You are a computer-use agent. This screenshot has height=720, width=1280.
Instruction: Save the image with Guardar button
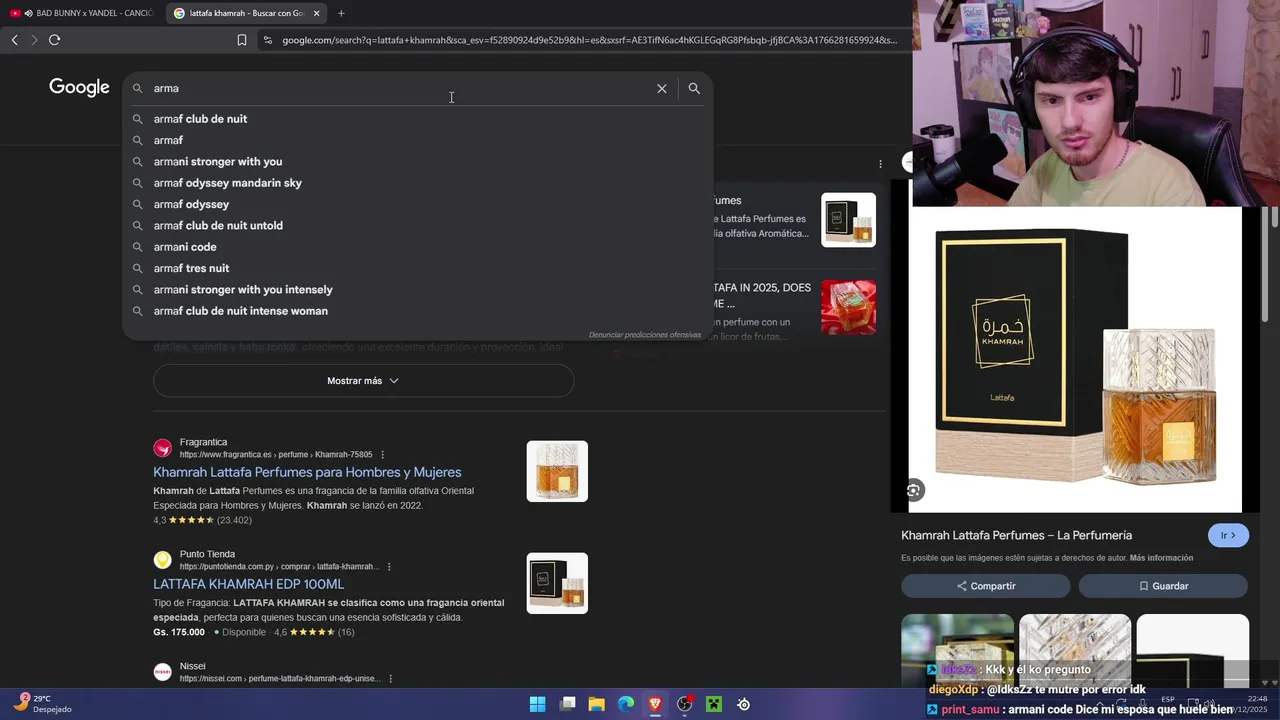pos(1163,586)
